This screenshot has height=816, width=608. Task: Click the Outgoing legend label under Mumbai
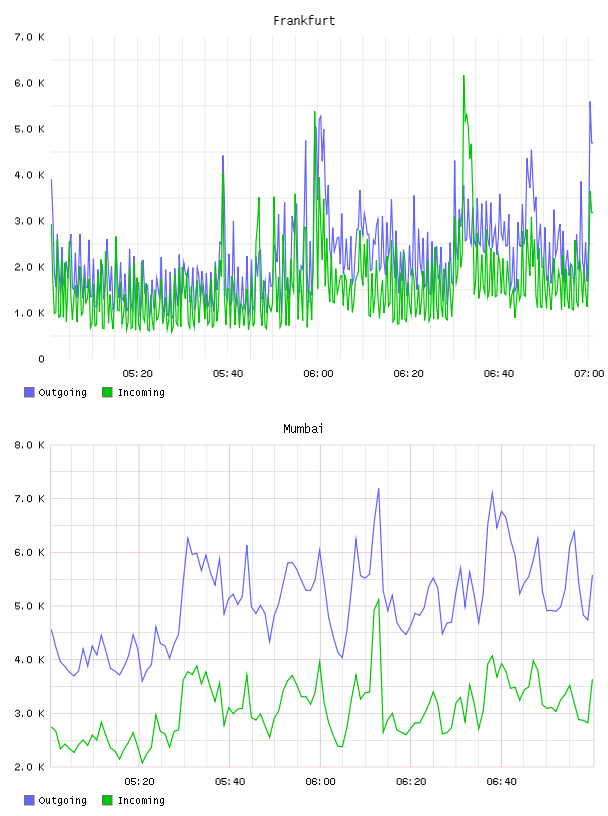[62, 801]
